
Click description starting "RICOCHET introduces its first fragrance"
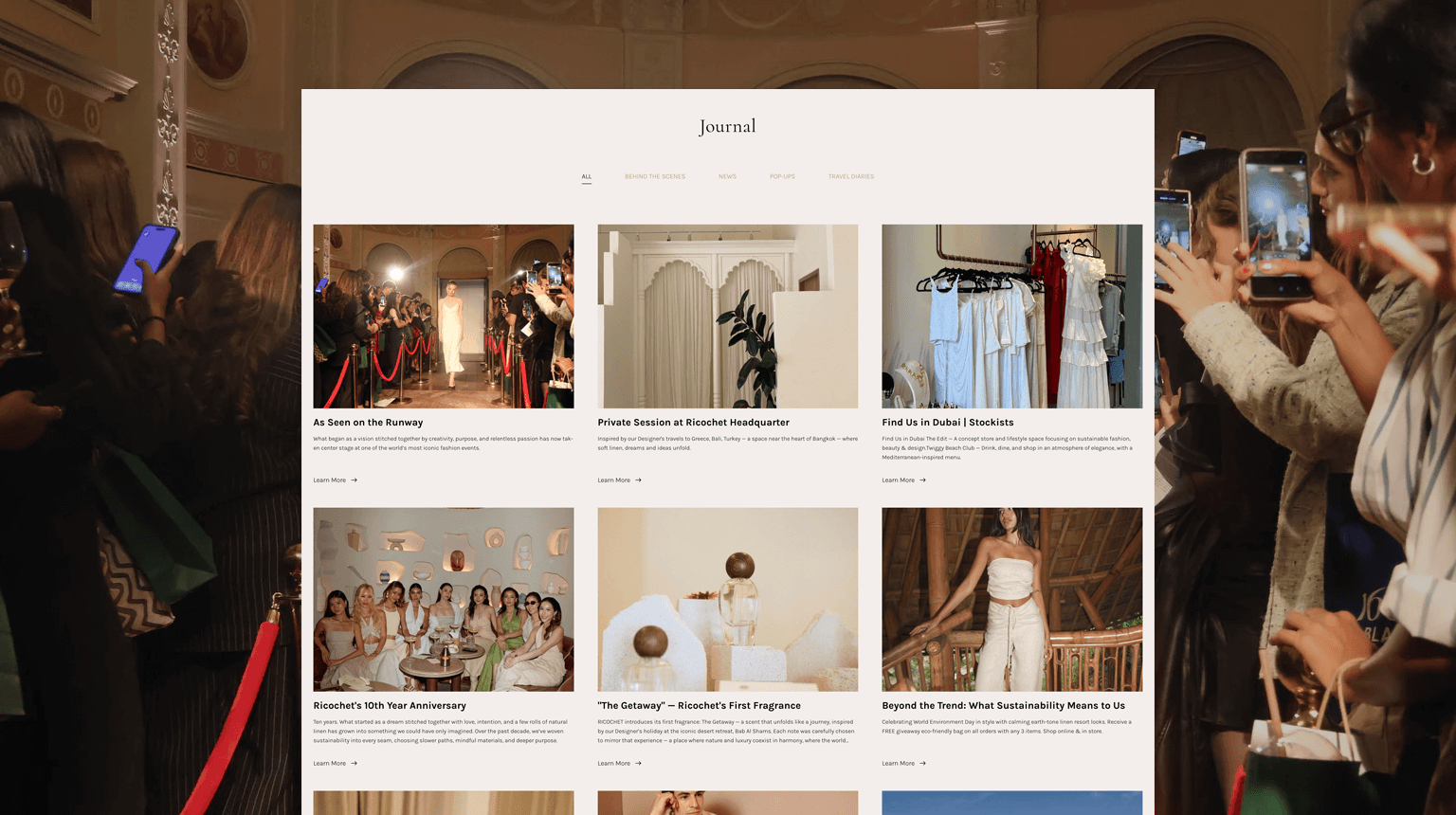click(x=726, y=732)
